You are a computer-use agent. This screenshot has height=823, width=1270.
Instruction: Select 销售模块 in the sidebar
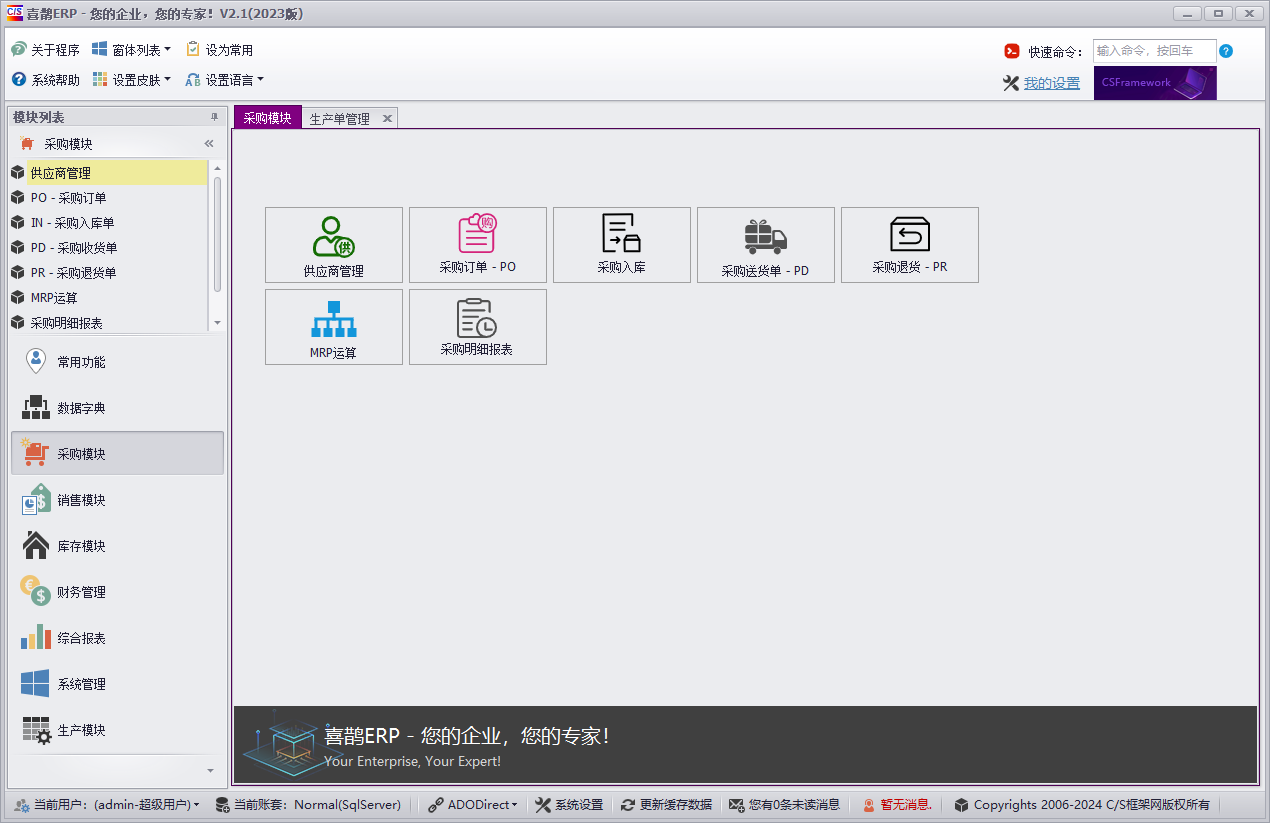(x=117, y=500)
